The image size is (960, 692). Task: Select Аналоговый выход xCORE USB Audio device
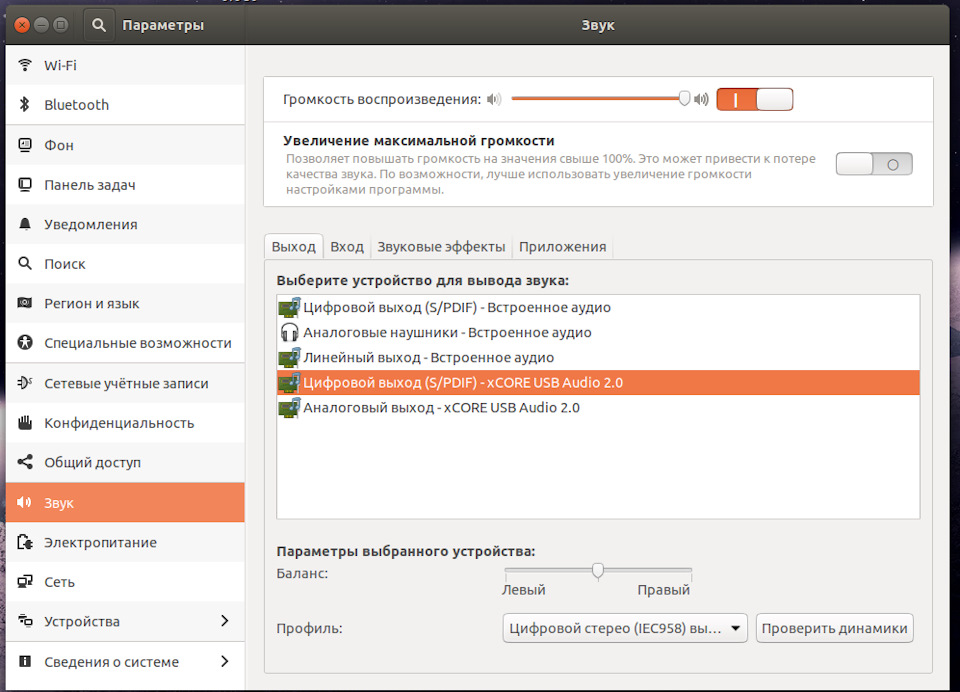click(598, 408)
